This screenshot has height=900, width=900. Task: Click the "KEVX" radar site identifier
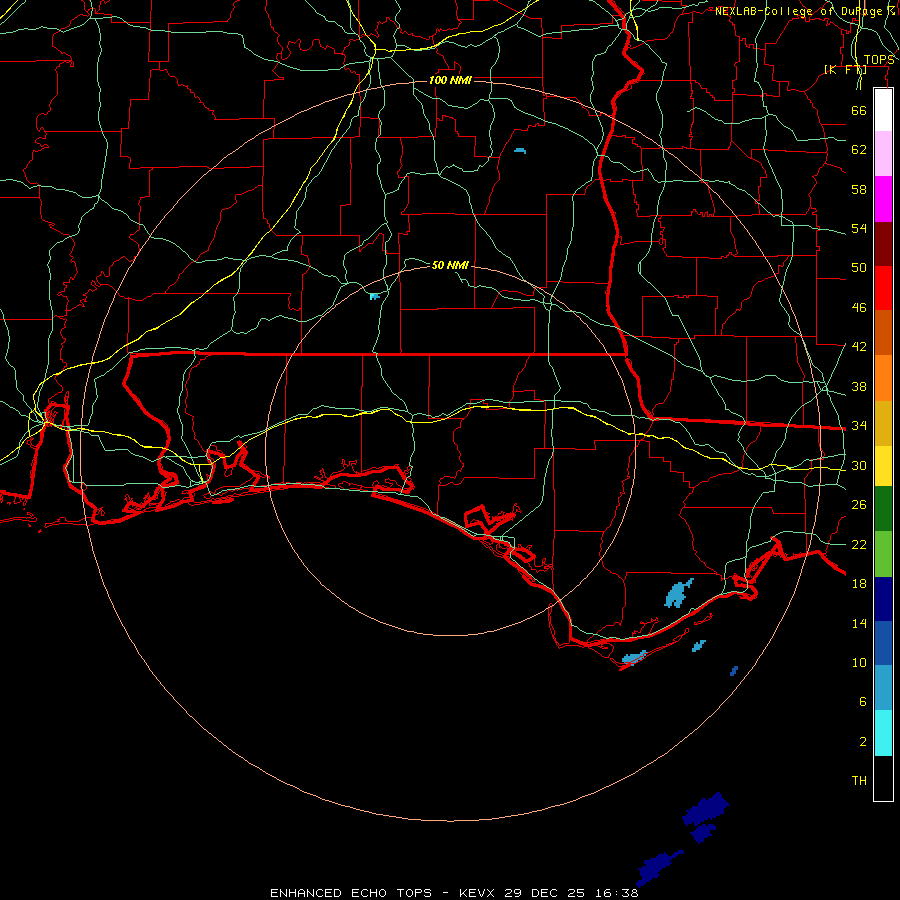[476, 893]
